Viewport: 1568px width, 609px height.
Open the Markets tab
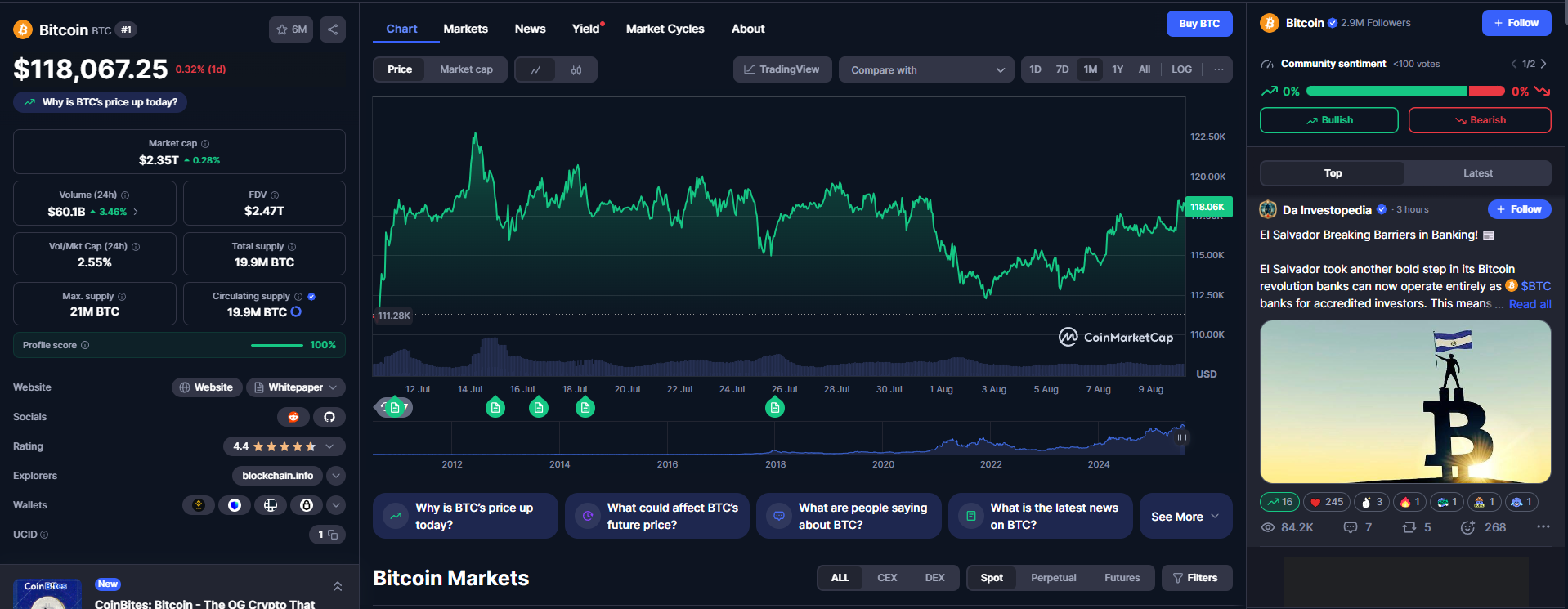(x=465, y=29)
